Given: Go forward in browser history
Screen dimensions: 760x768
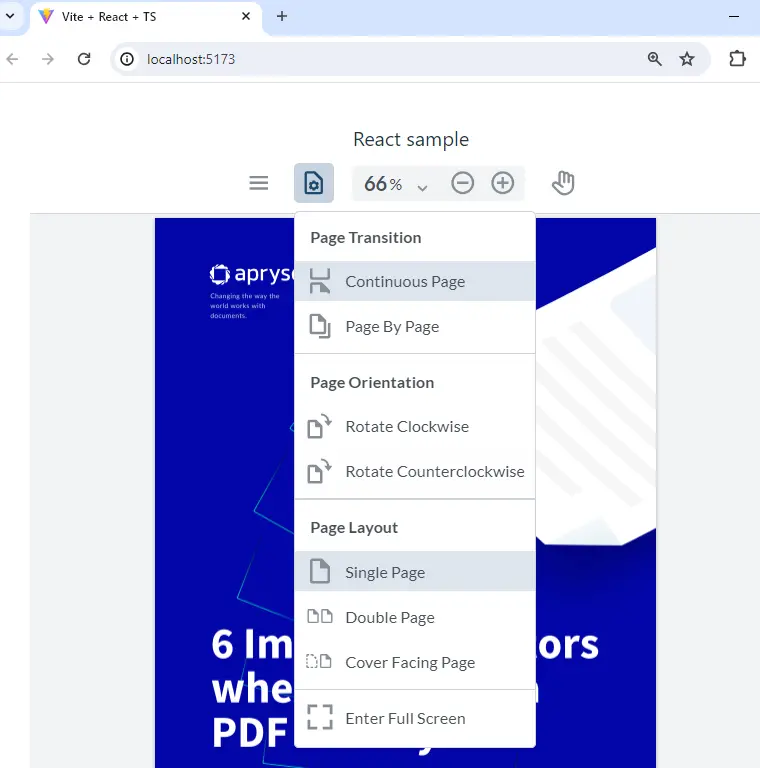Looking at the screenshot, I should (x=48, y=59).
